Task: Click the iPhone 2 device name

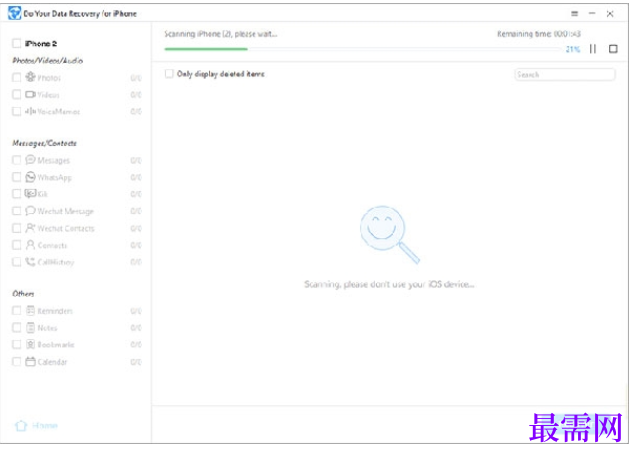Action: pyautogui.click(x=41, y=44)
